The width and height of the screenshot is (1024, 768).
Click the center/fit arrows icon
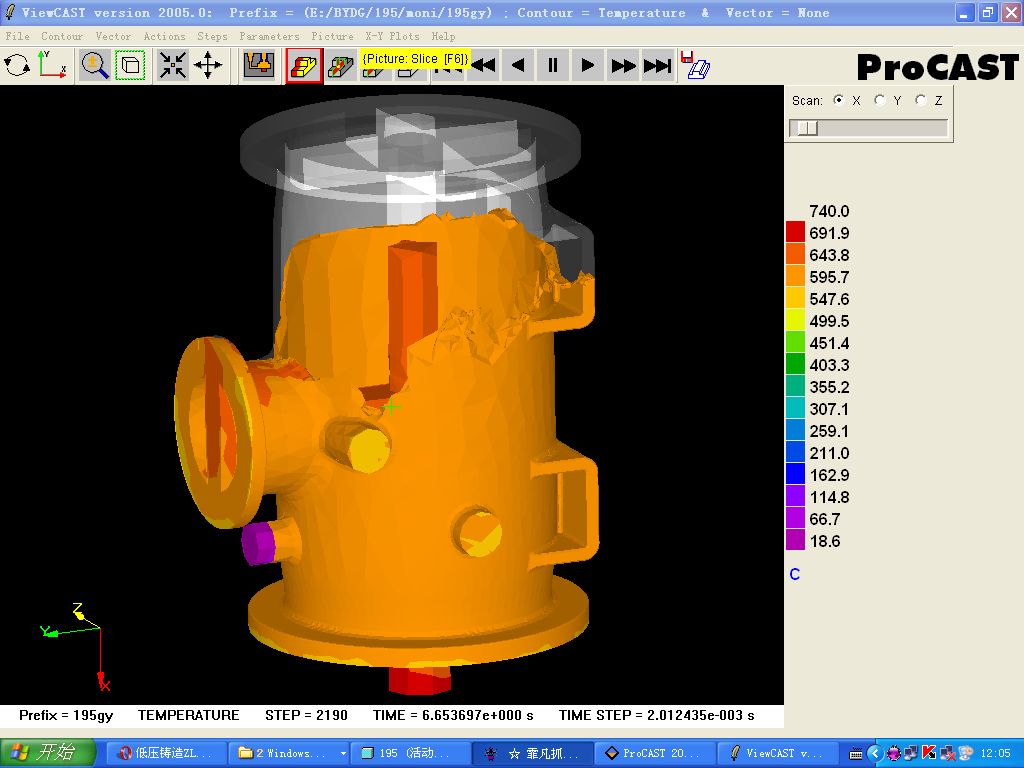(173, 65)
